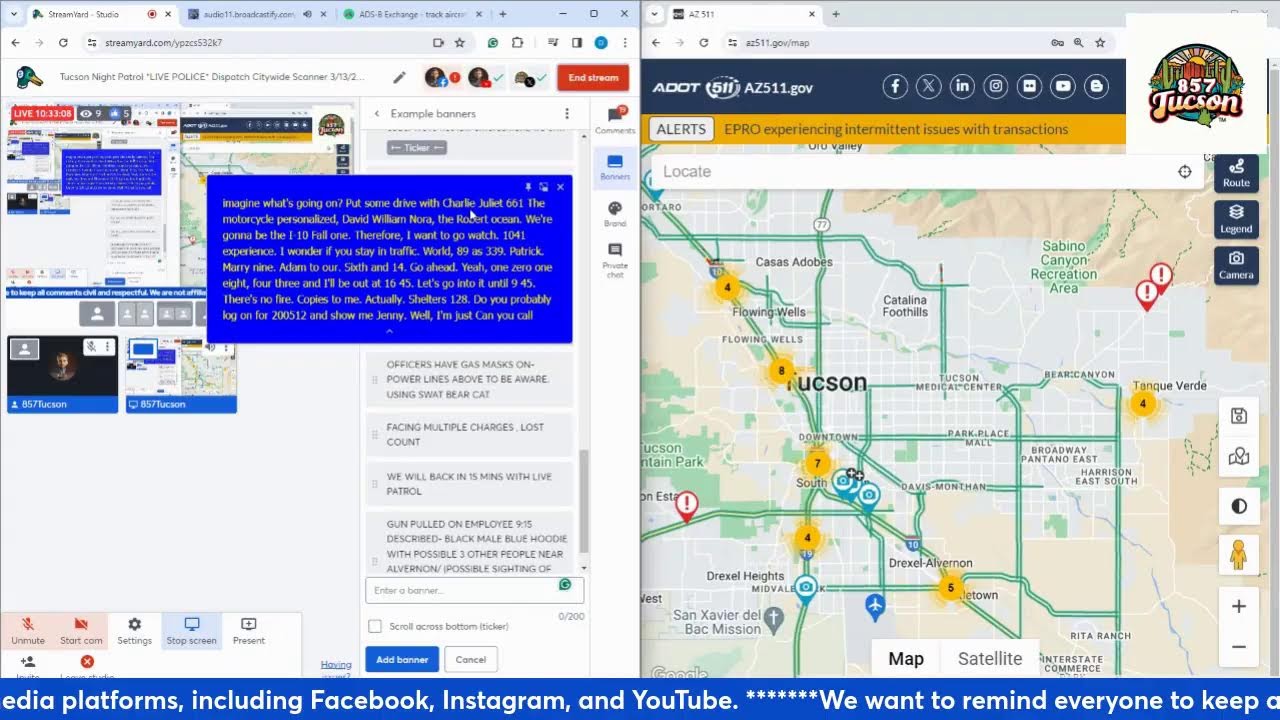1280x720 pixels.
Task: Edit the broadcast title with the pencil icon
Action: point(399,78)
